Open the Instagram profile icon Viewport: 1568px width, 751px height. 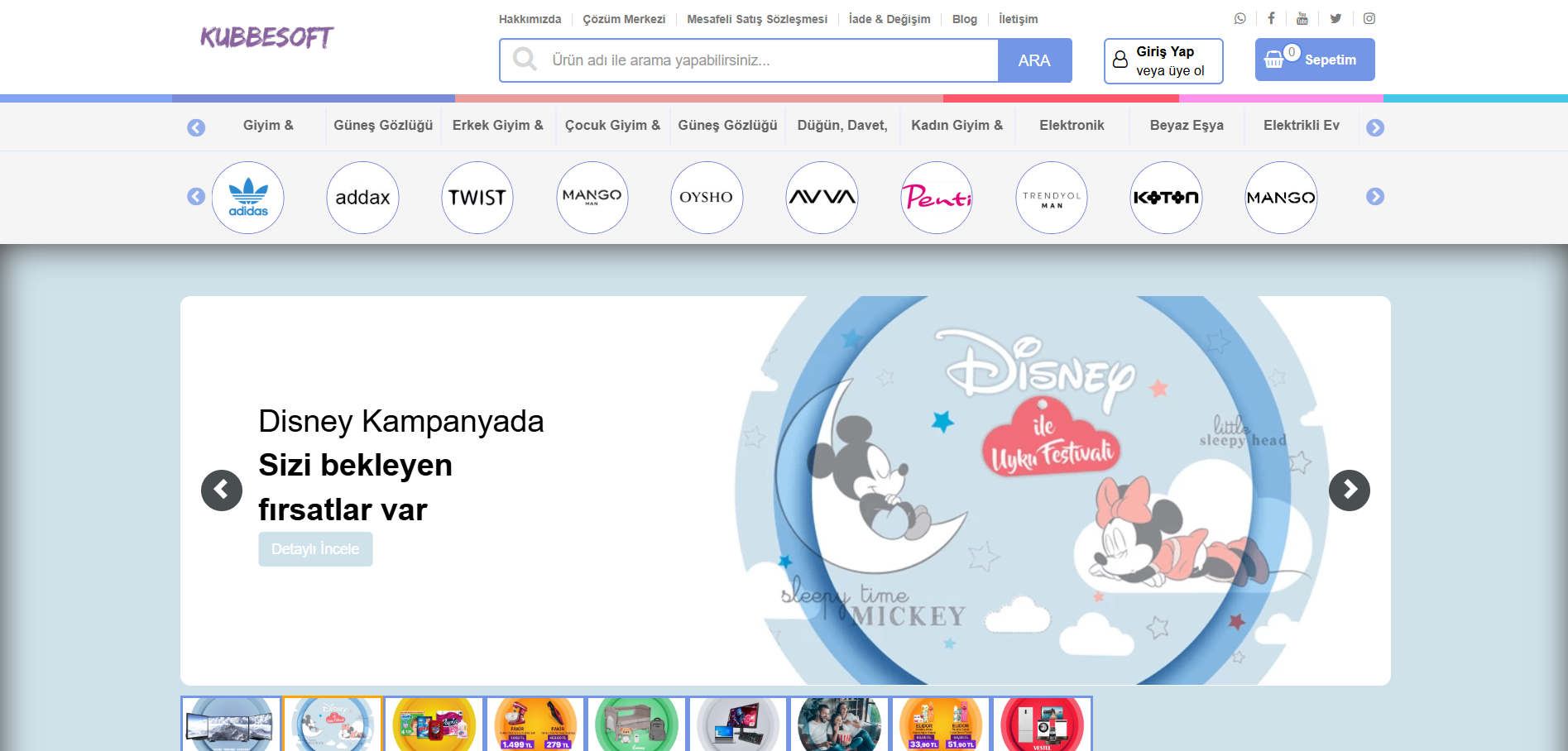point(1369,18)
